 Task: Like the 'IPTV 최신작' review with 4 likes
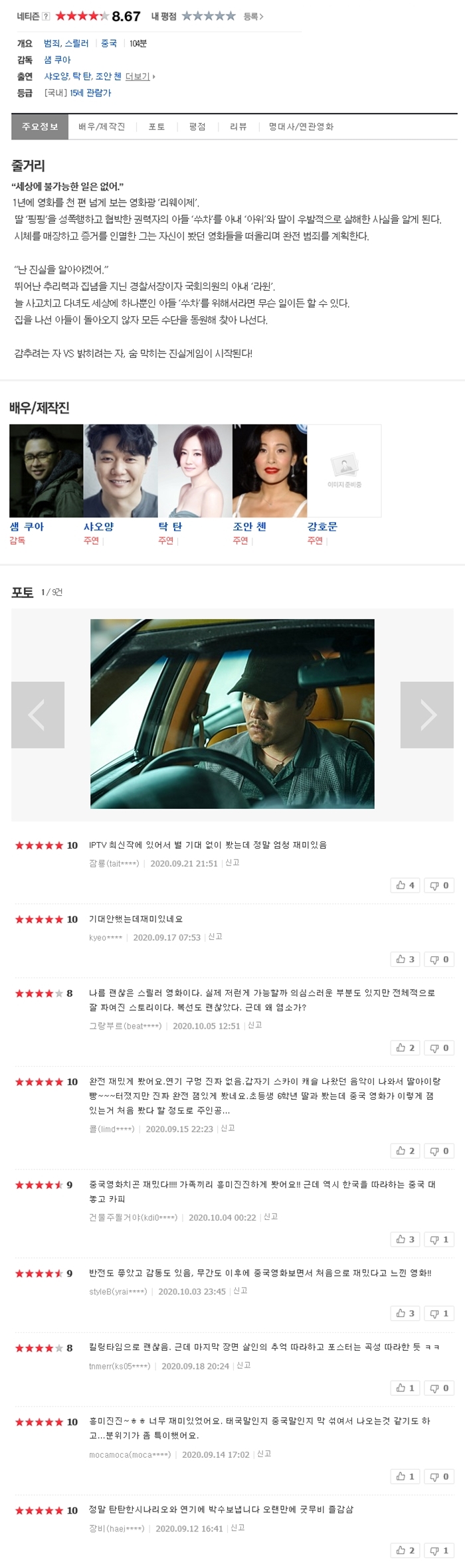pos(405,885)
